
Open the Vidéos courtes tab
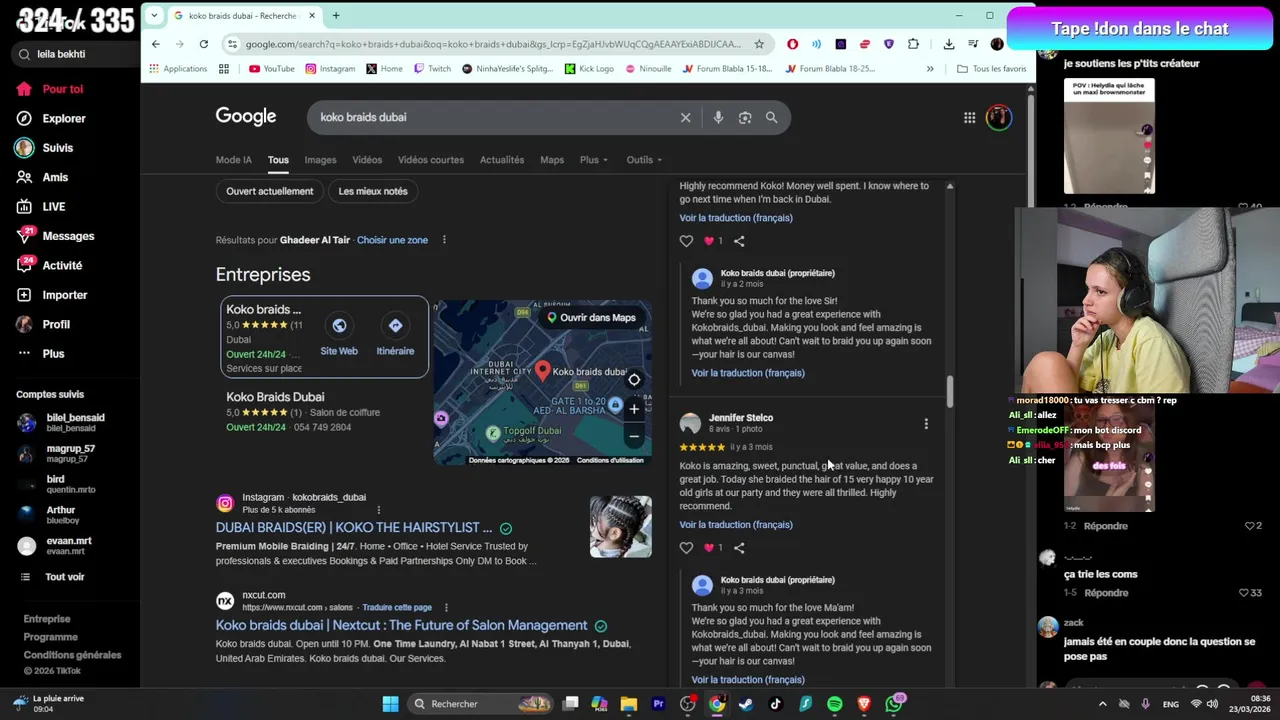pos(431,160)
